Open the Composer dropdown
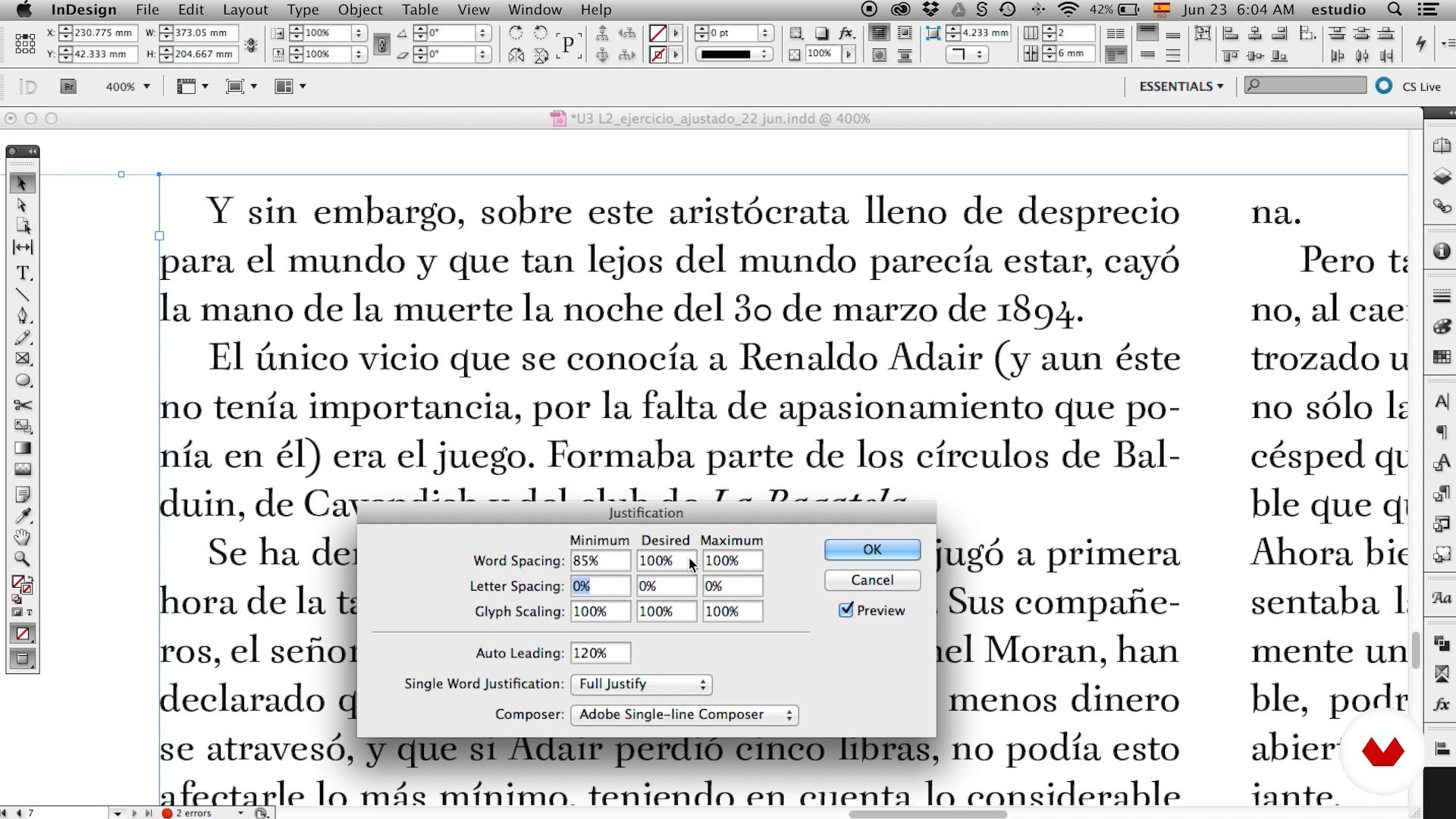 (x=684, y=714)
